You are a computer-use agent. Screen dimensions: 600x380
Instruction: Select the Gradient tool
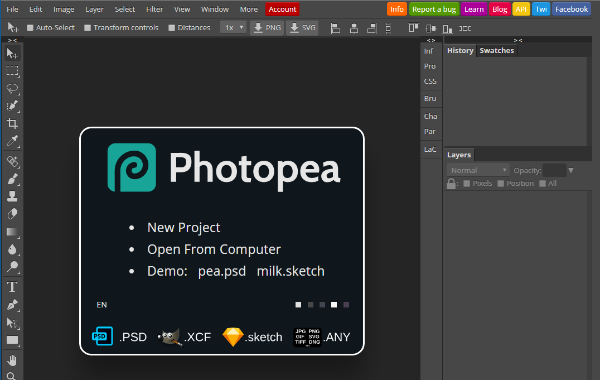[12, 232]
